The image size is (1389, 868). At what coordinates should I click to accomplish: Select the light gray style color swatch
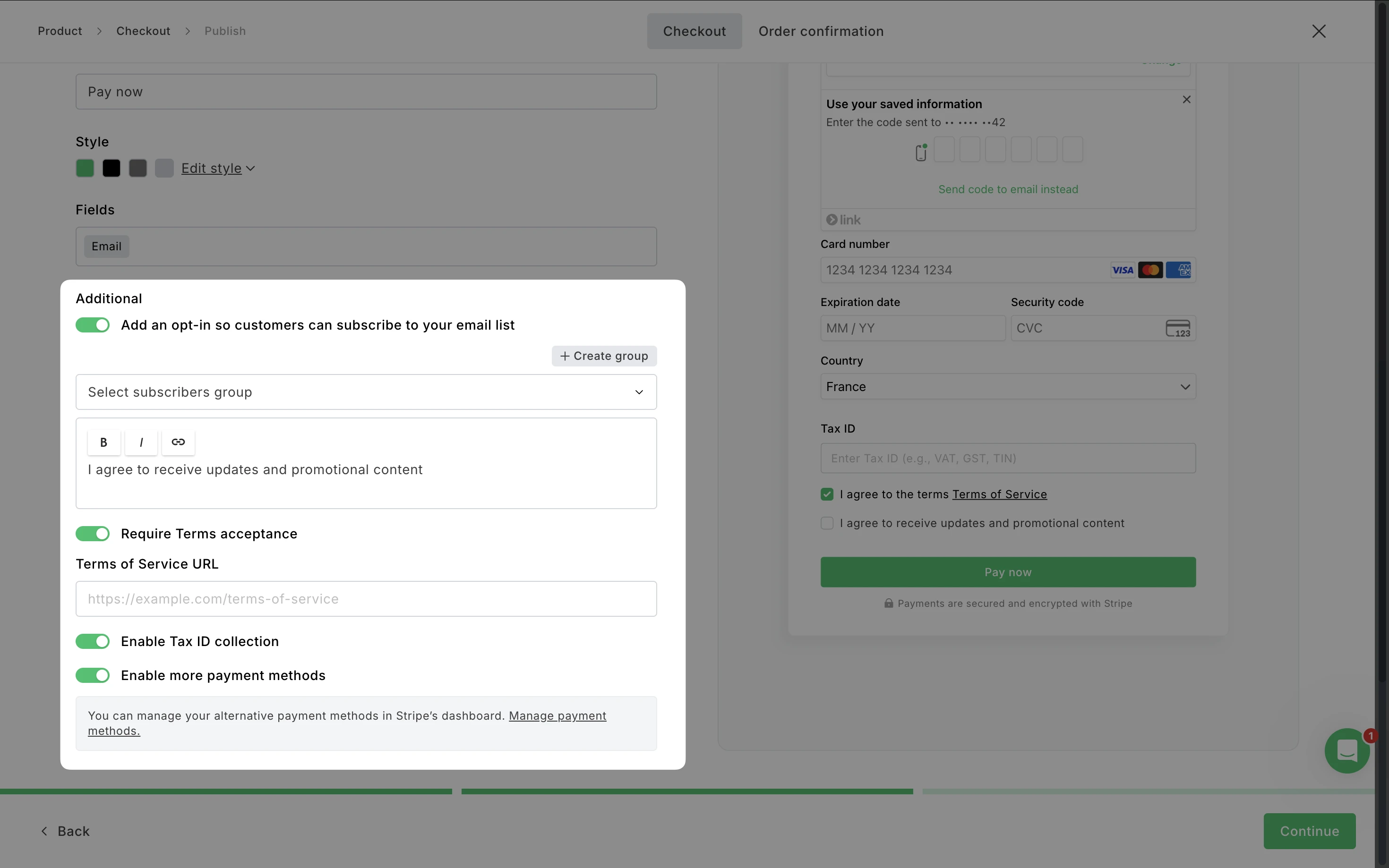pyautogui.click(x=164, y=168)
